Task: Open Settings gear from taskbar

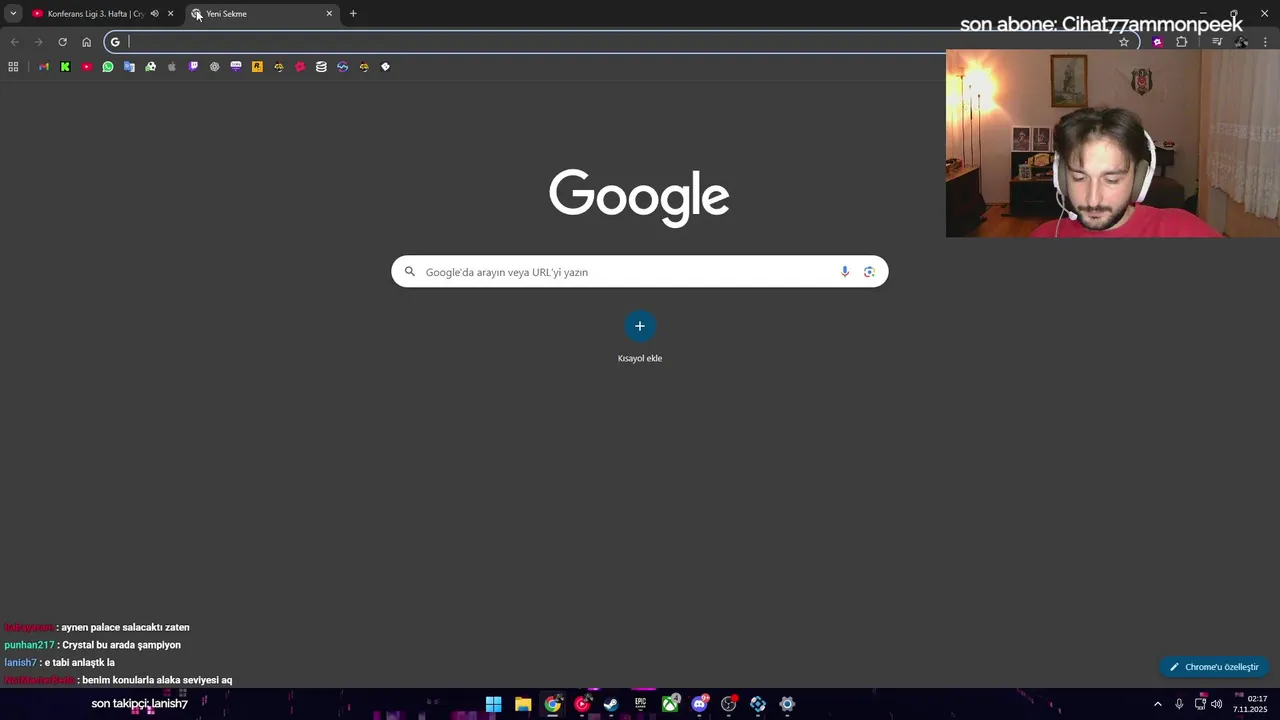Action: tap(787, 704)
